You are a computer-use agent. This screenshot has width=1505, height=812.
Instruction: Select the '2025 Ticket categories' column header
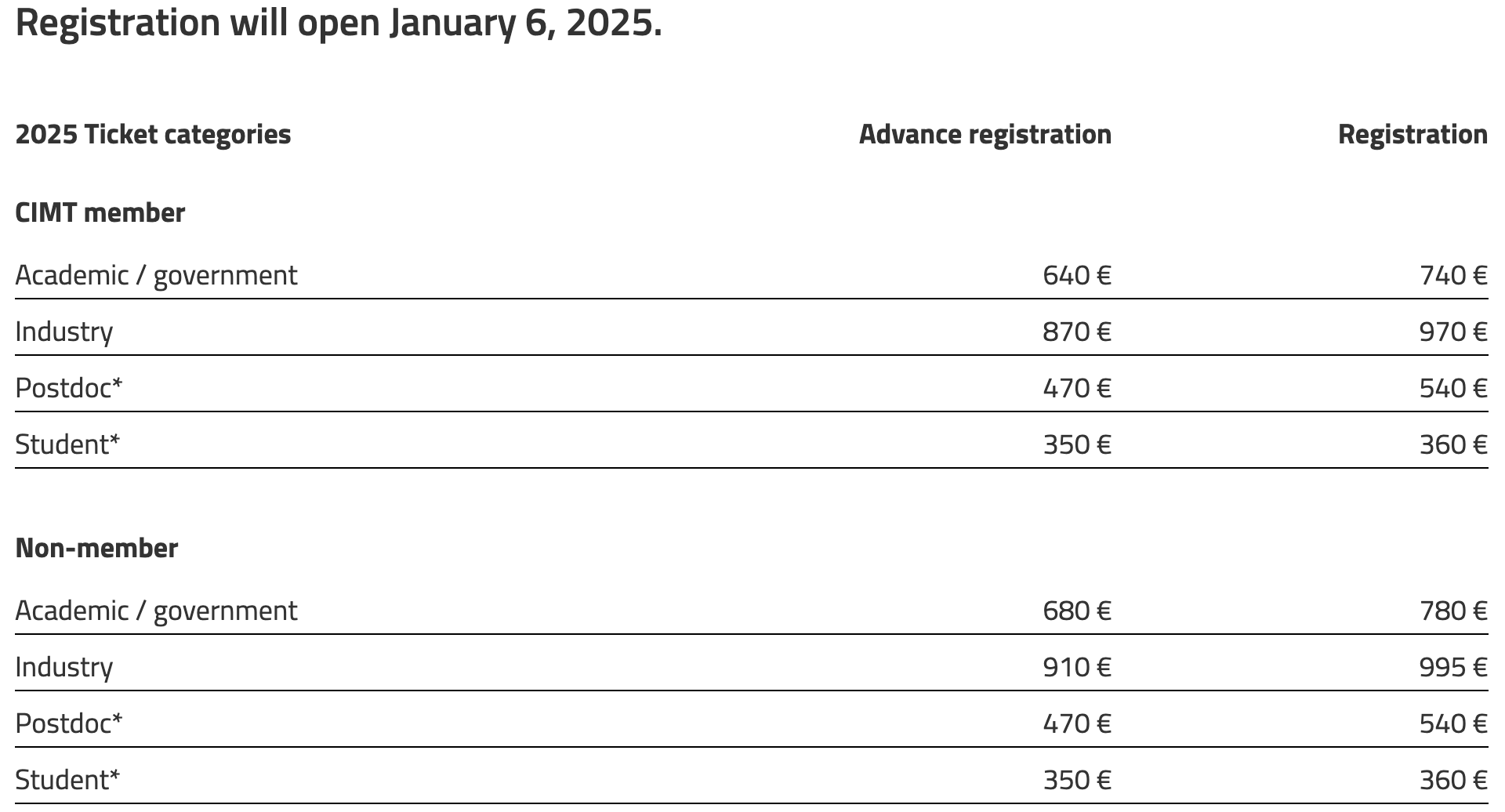(x=153, y=134)
